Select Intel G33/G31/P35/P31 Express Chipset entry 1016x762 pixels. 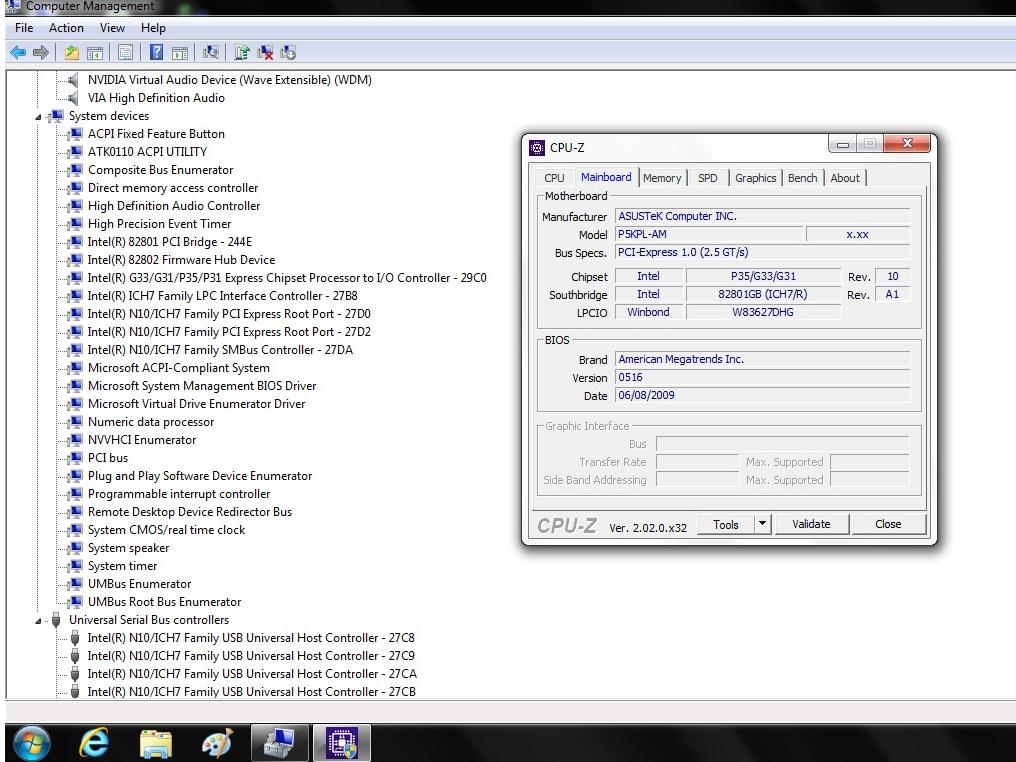tap(287, 278)
